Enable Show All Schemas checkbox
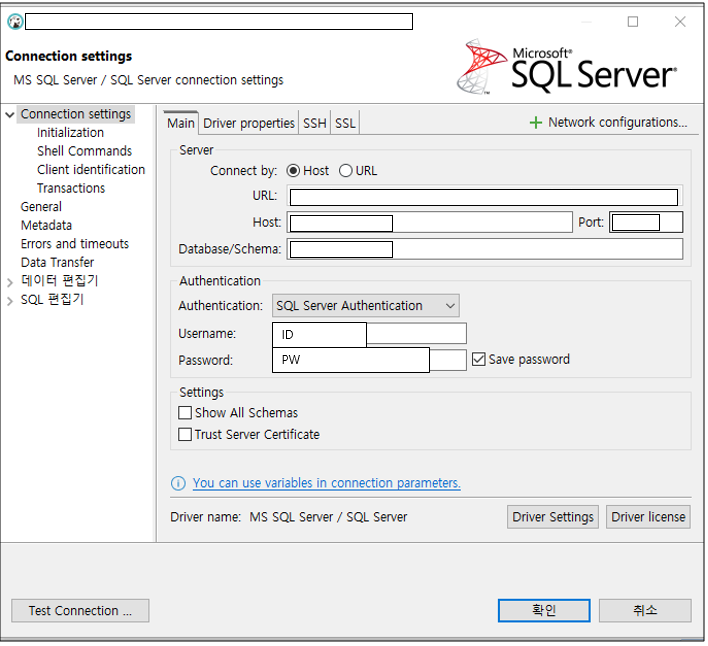 [185, 413]
